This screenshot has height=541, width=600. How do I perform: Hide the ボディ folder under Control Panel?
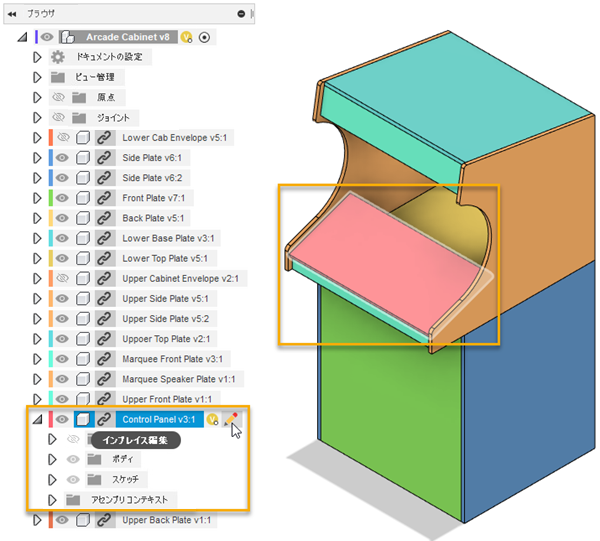point(73,459)
